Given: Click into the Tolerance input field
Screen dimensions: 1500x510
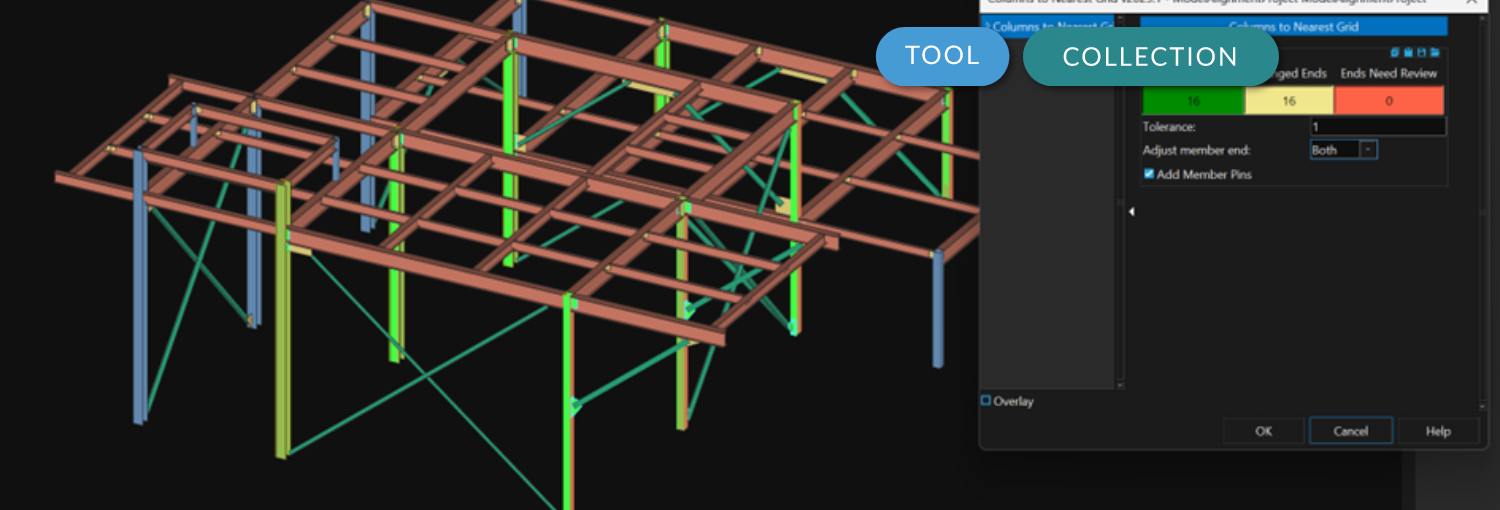Looking at the screenshot, I should click(1377, 127).
